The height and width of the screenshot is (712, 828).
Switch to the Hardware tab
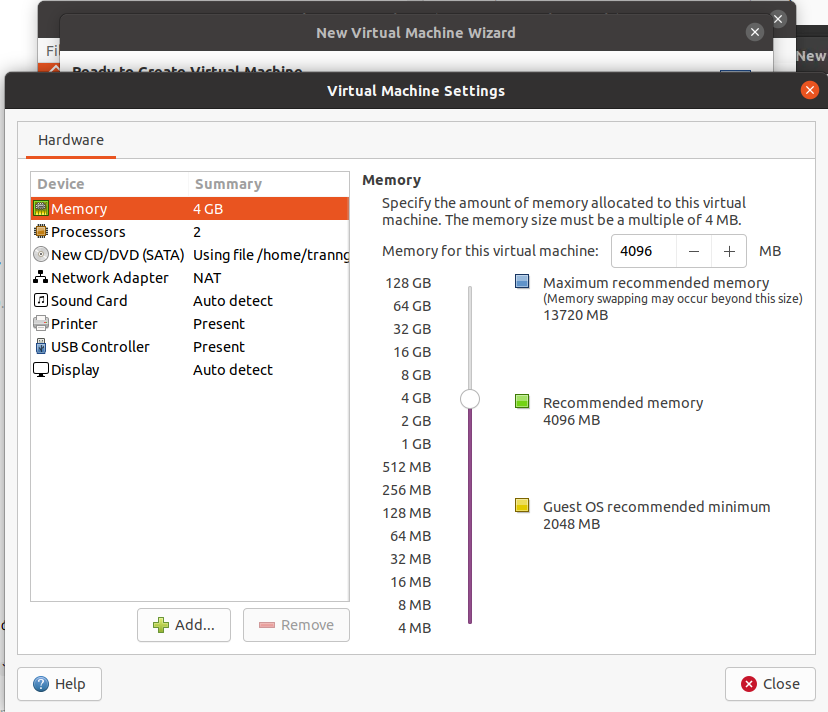71,140
